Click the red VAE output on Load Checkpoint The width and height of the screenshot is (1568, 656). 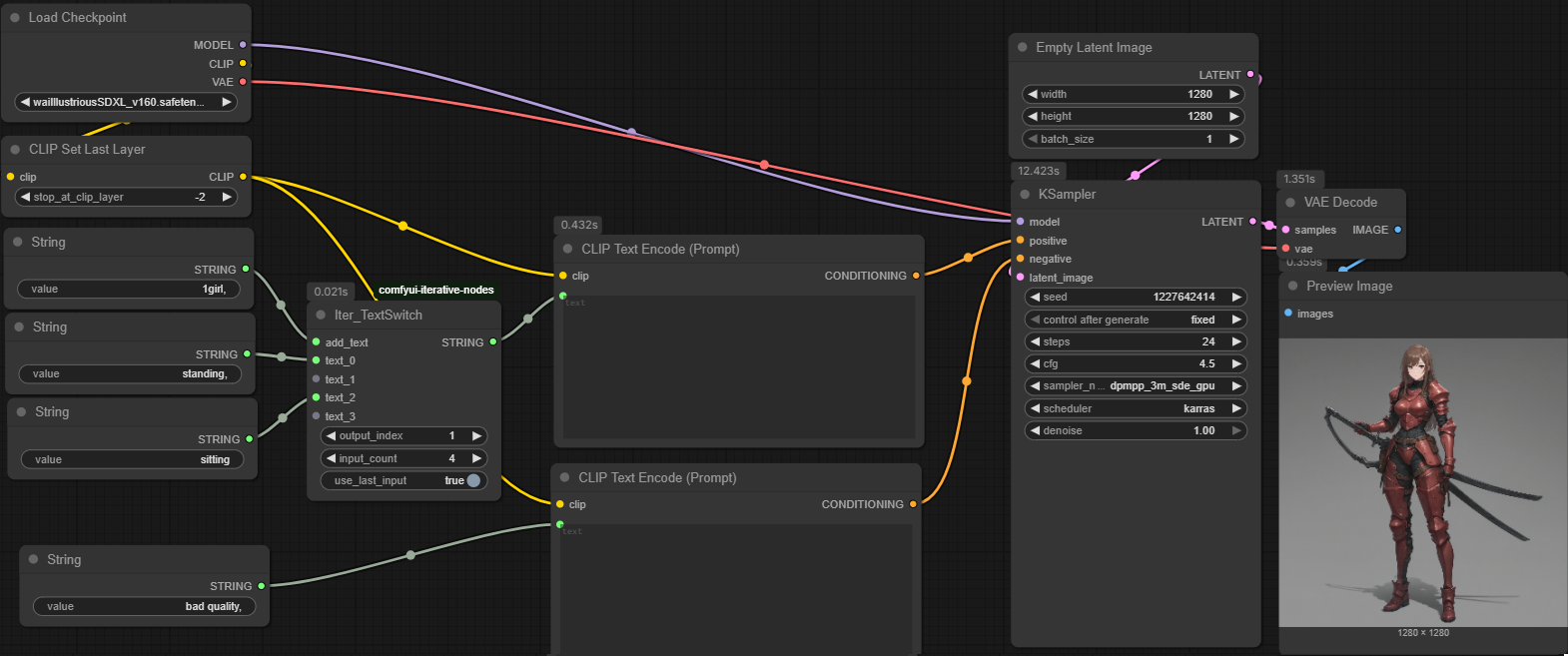(243, 82)
